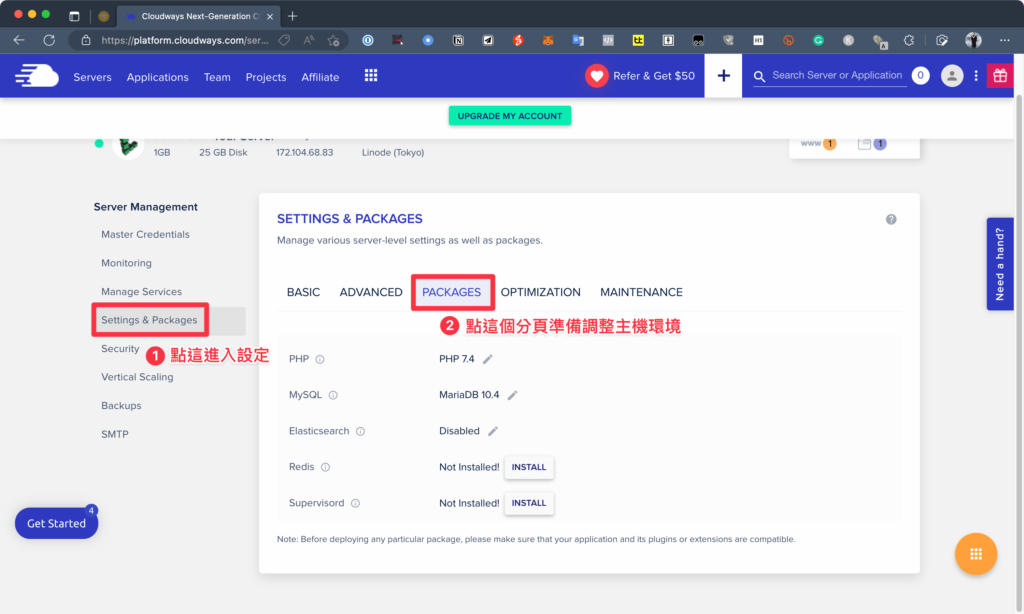Switch to the PACKAGES tab

click(x=451, y=292)
